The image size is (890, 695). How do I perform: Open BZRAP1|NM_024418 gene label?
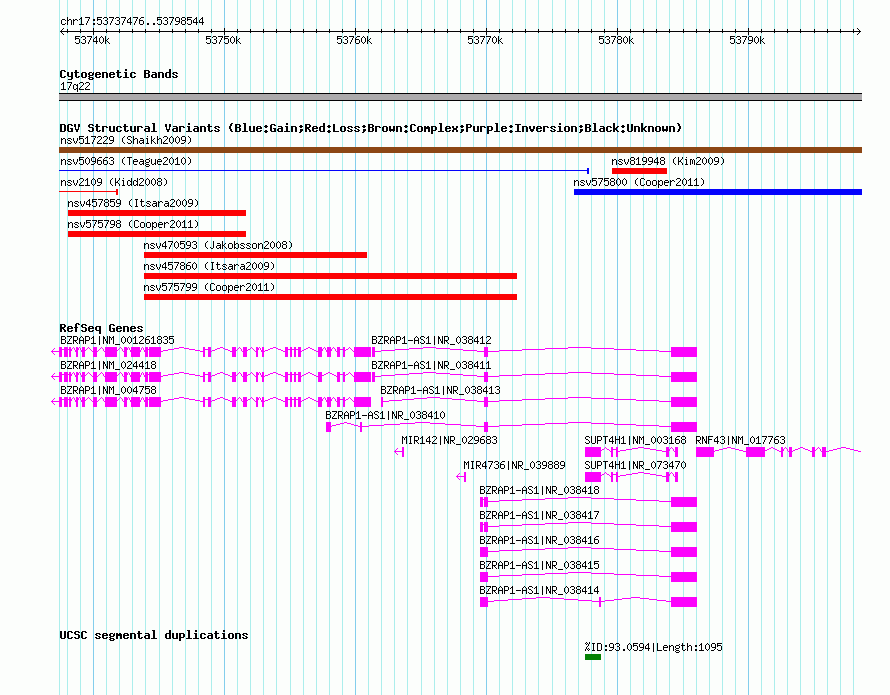tap(108, 365)
